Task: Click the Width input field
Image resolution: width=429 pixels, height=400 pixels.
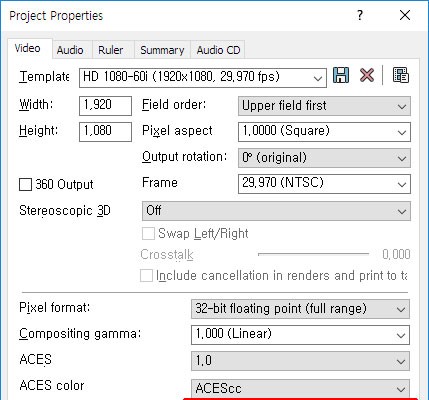Action: pos(105,106)
